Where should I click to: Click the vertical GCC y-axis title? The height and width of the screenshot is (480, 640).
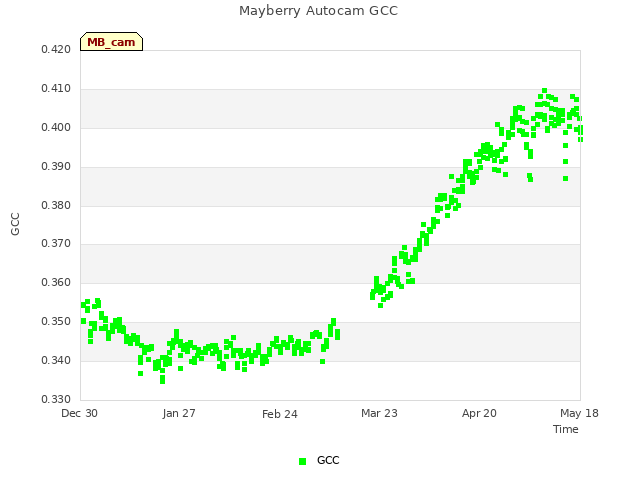tap(15, 224)
